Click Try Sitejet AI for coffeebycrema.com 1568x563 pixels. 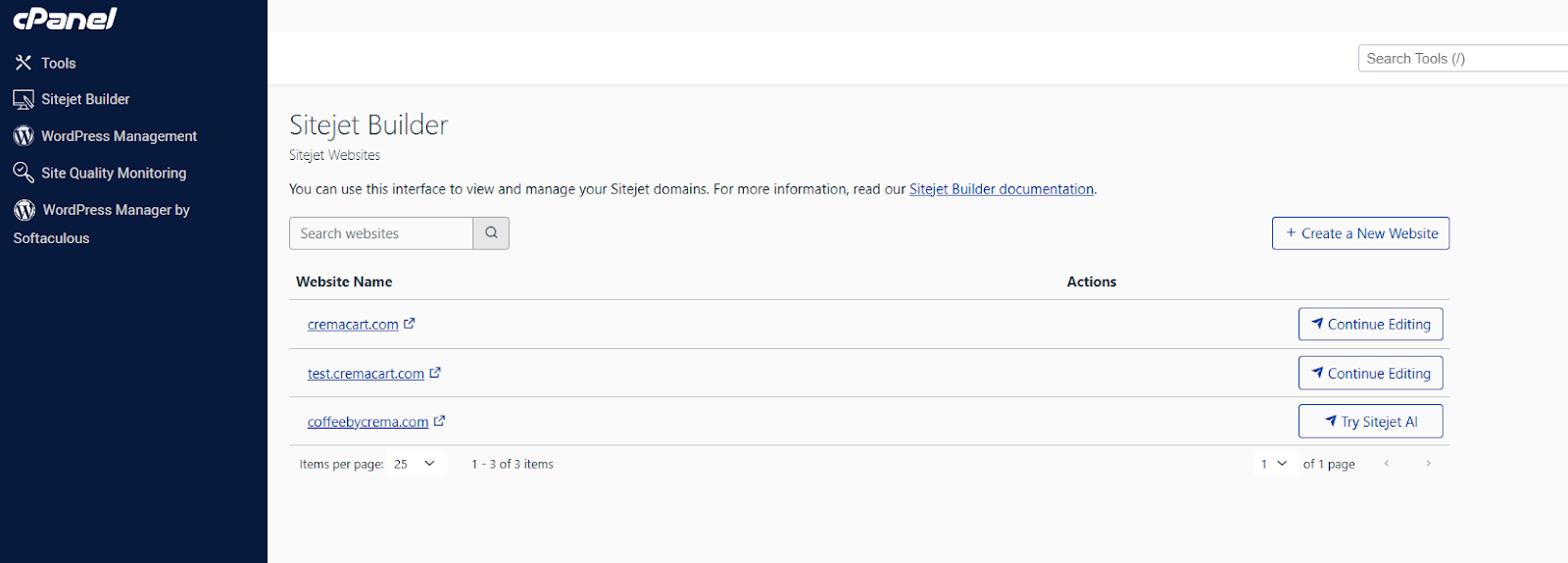pyautogui.click(x=1370, y=422)
